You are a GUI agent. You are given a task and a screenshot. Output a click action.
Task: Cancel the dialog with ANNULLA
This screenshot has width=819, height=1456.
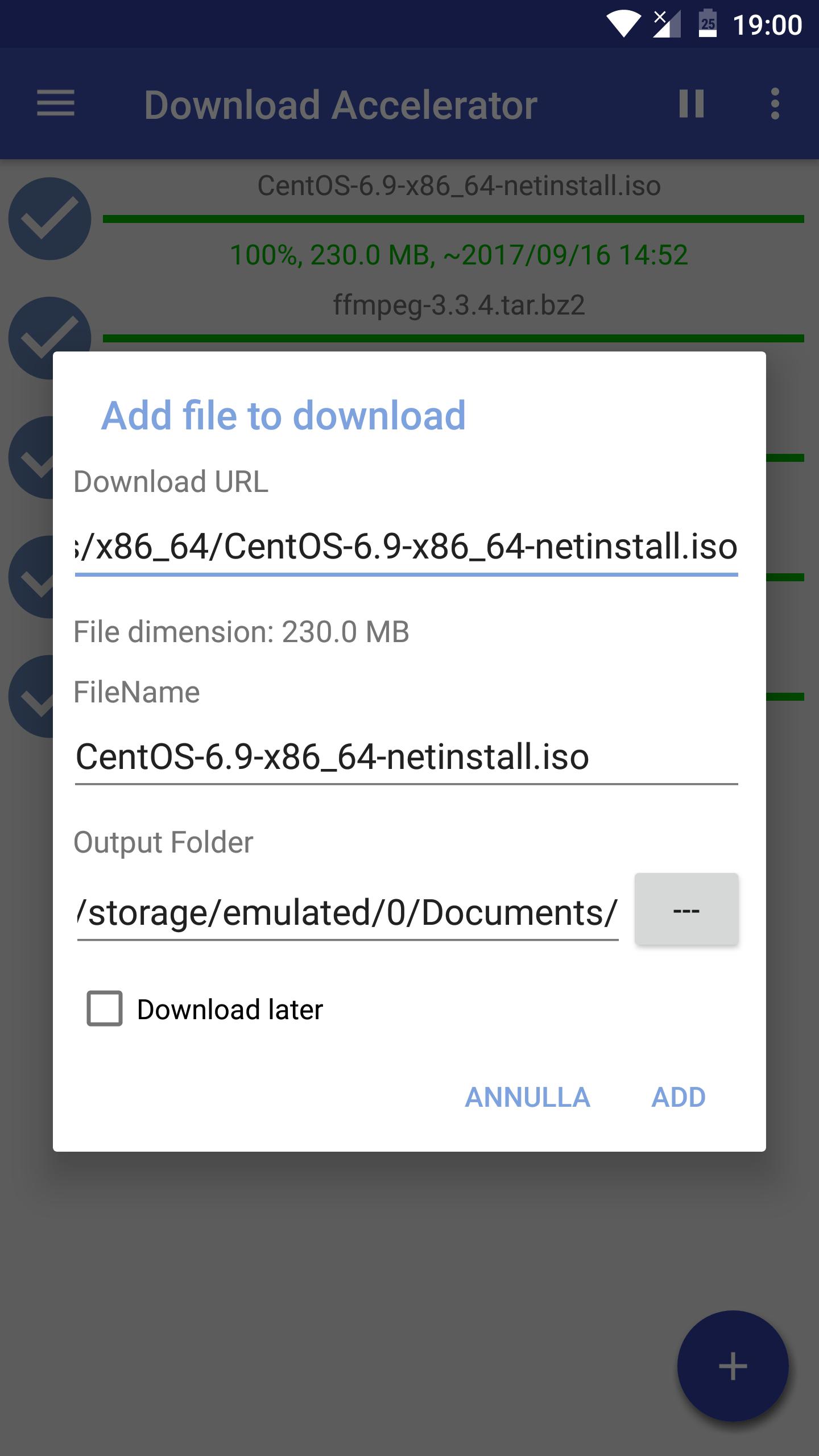(x=528, y=1097)
